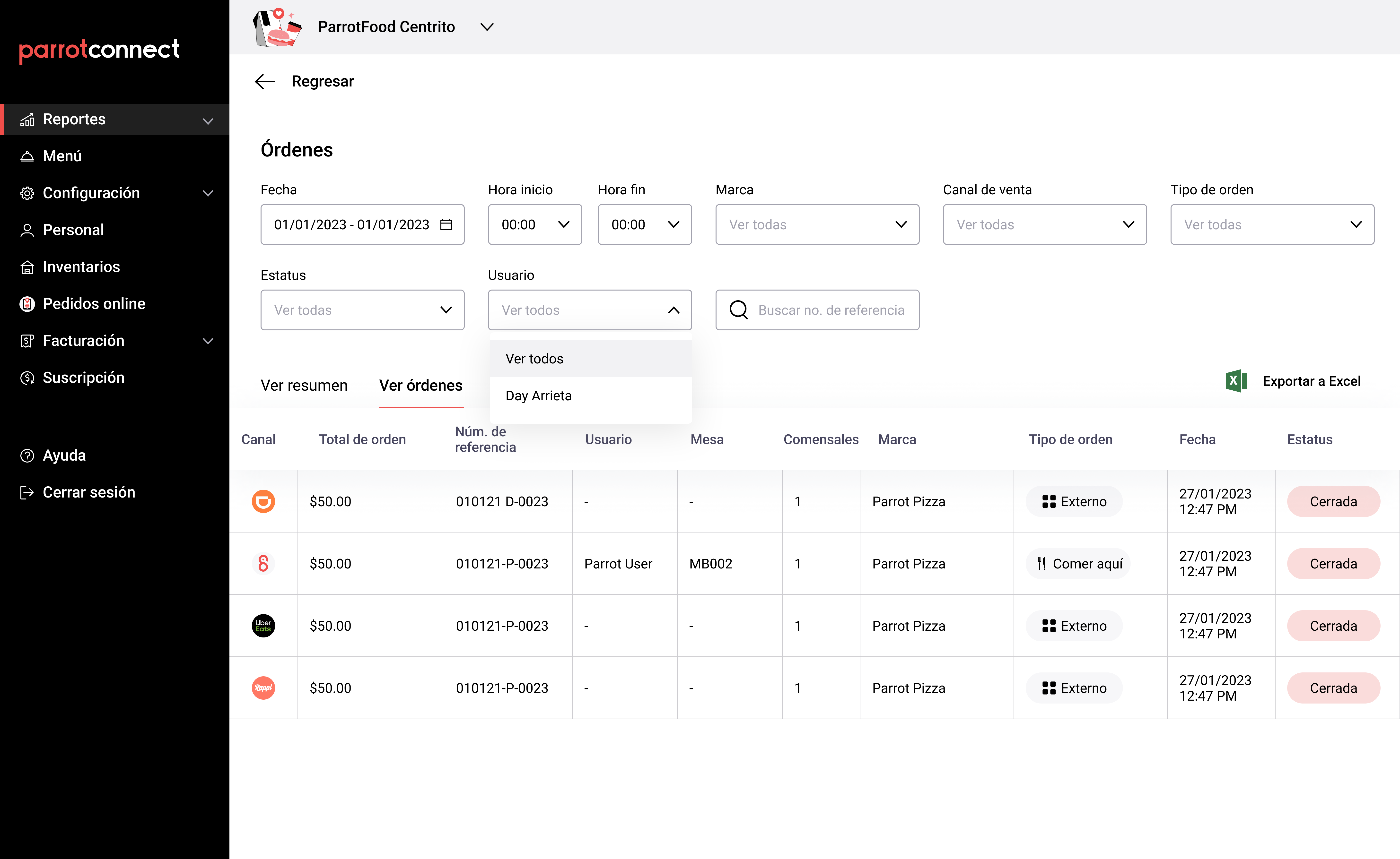Click the Fecha date range field
The image size is (1400, 859).
click(x=363, y=225)
